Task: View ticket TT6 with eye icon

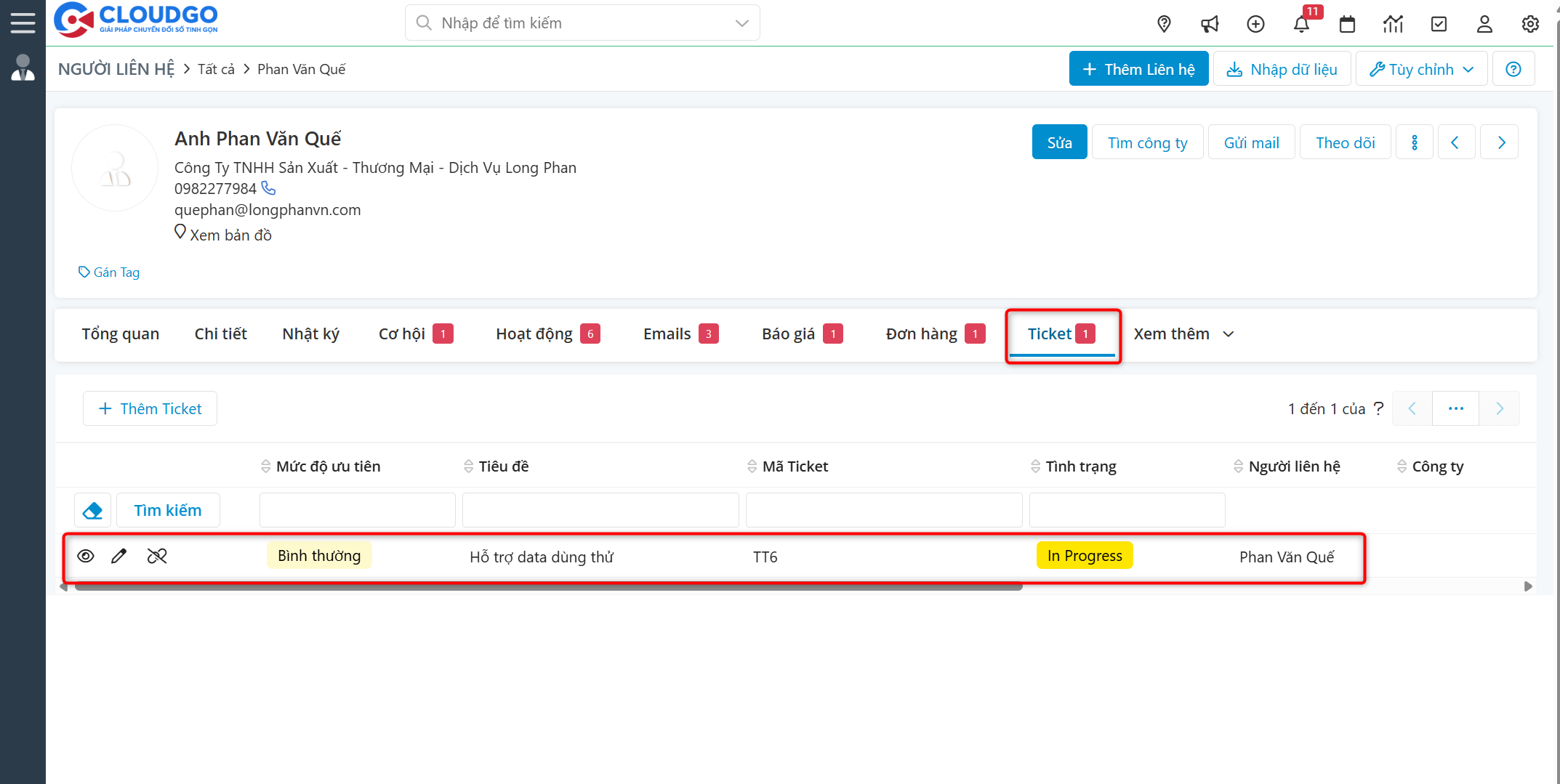Action: pos(86,557)
